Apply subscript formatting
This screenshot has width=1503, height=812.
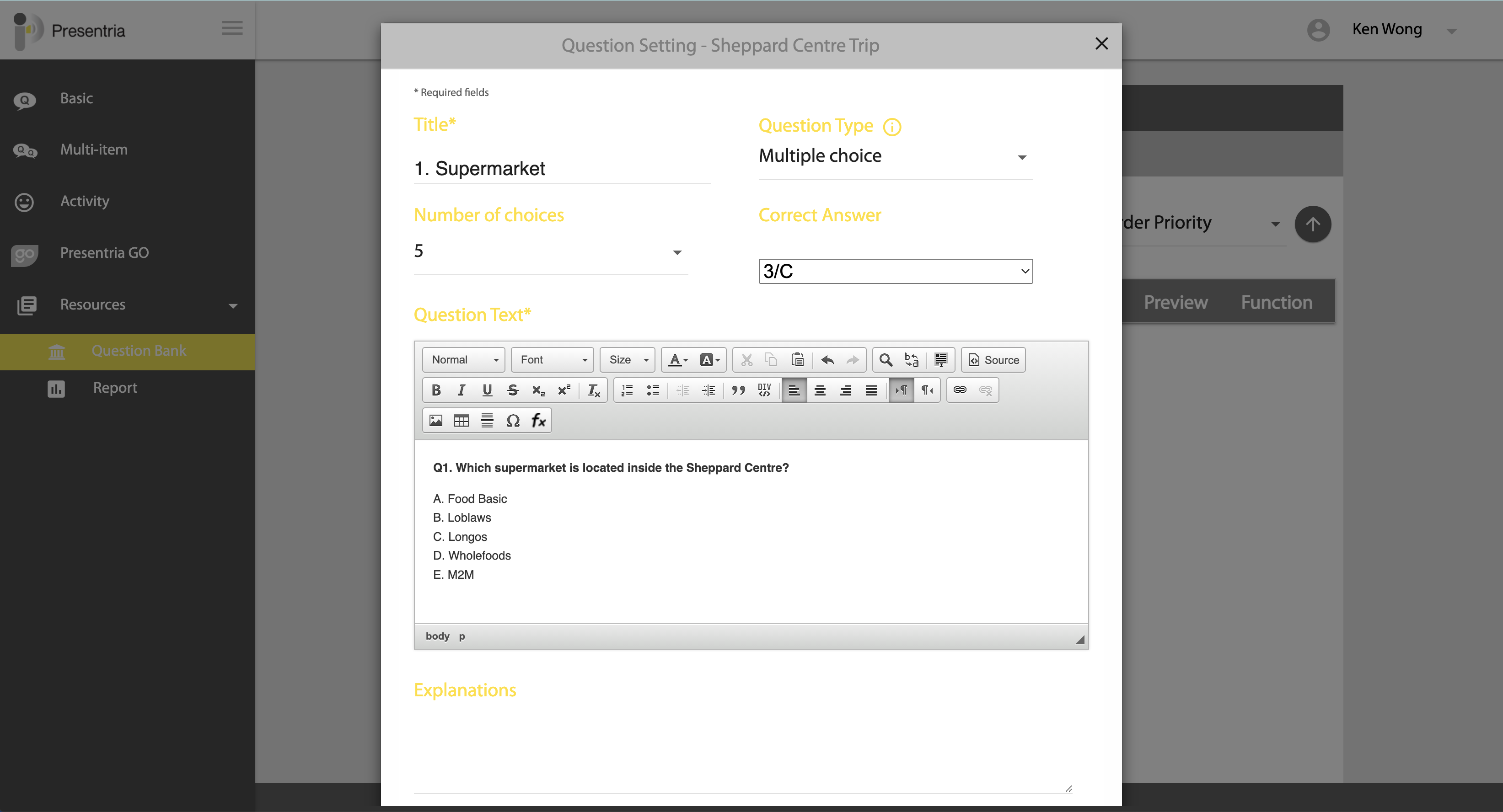[x=538, y=390]
